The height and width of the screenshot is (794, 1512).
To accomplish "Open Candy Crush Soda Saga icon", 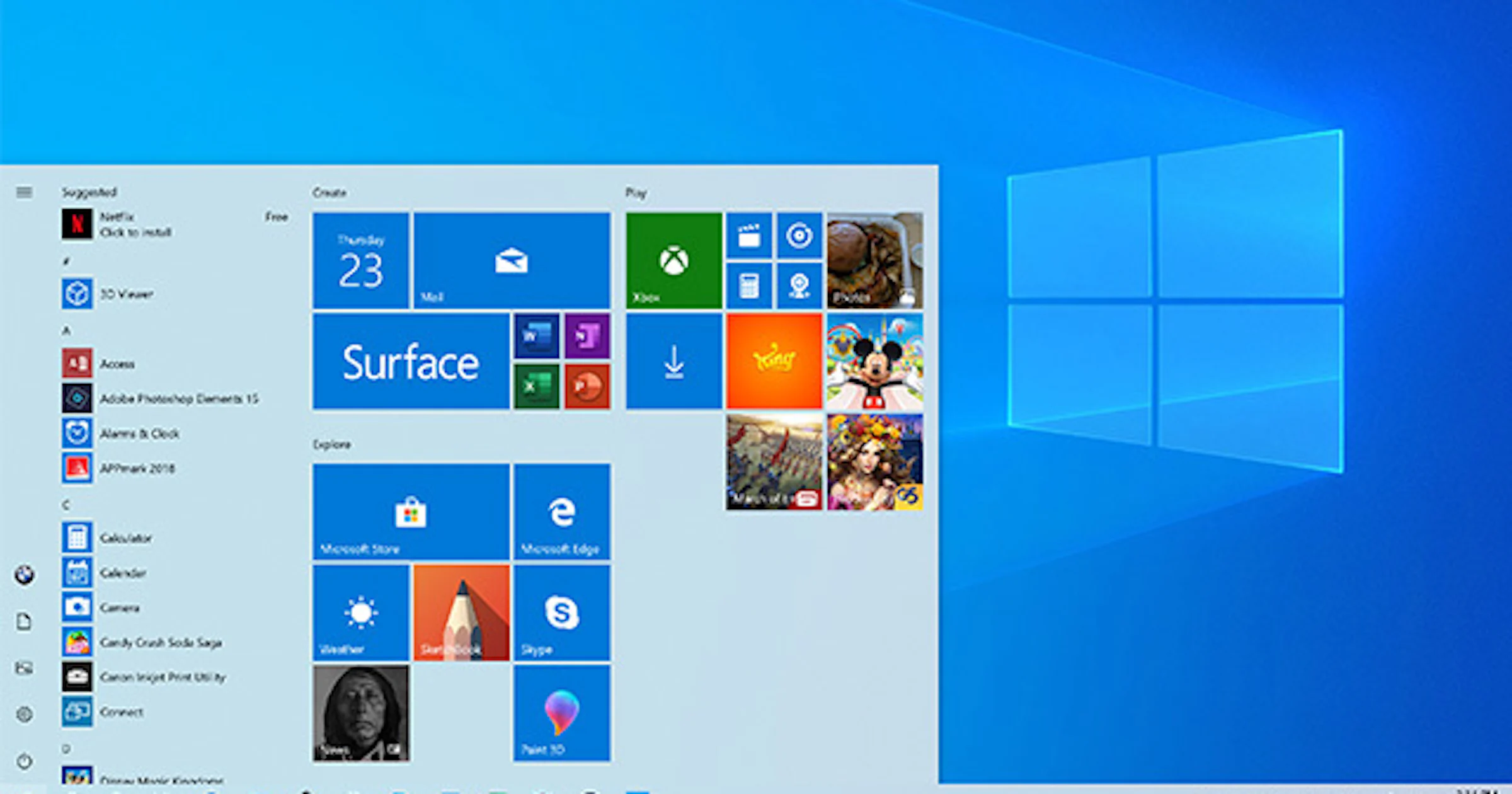I will [x=77, y=642].
